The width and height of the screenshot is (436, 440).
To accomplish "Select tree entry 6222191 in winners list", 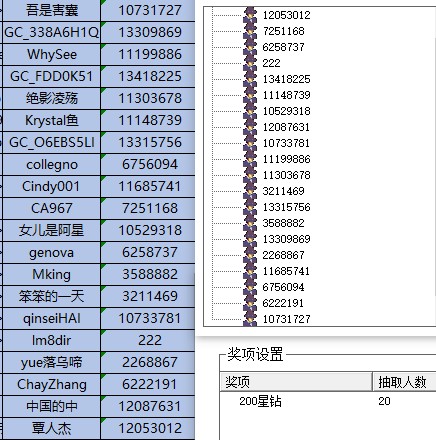I will click(x=283, y=303).
